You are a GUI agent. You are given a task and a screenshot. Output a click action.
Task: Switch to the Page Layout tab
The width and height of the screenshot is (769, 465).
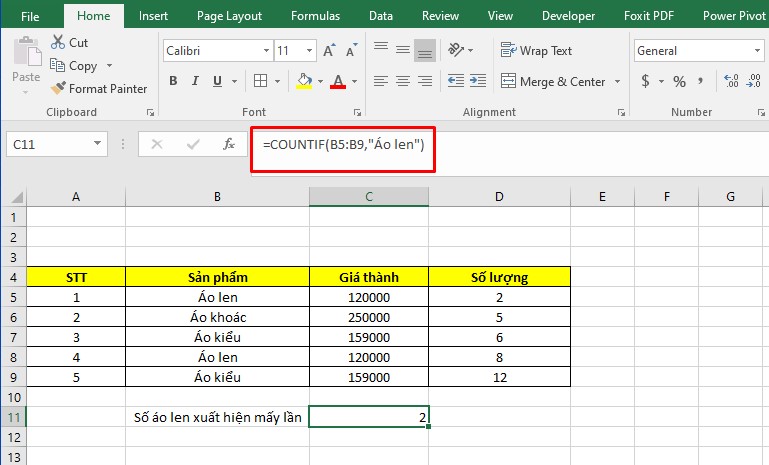tap(229, 16)
